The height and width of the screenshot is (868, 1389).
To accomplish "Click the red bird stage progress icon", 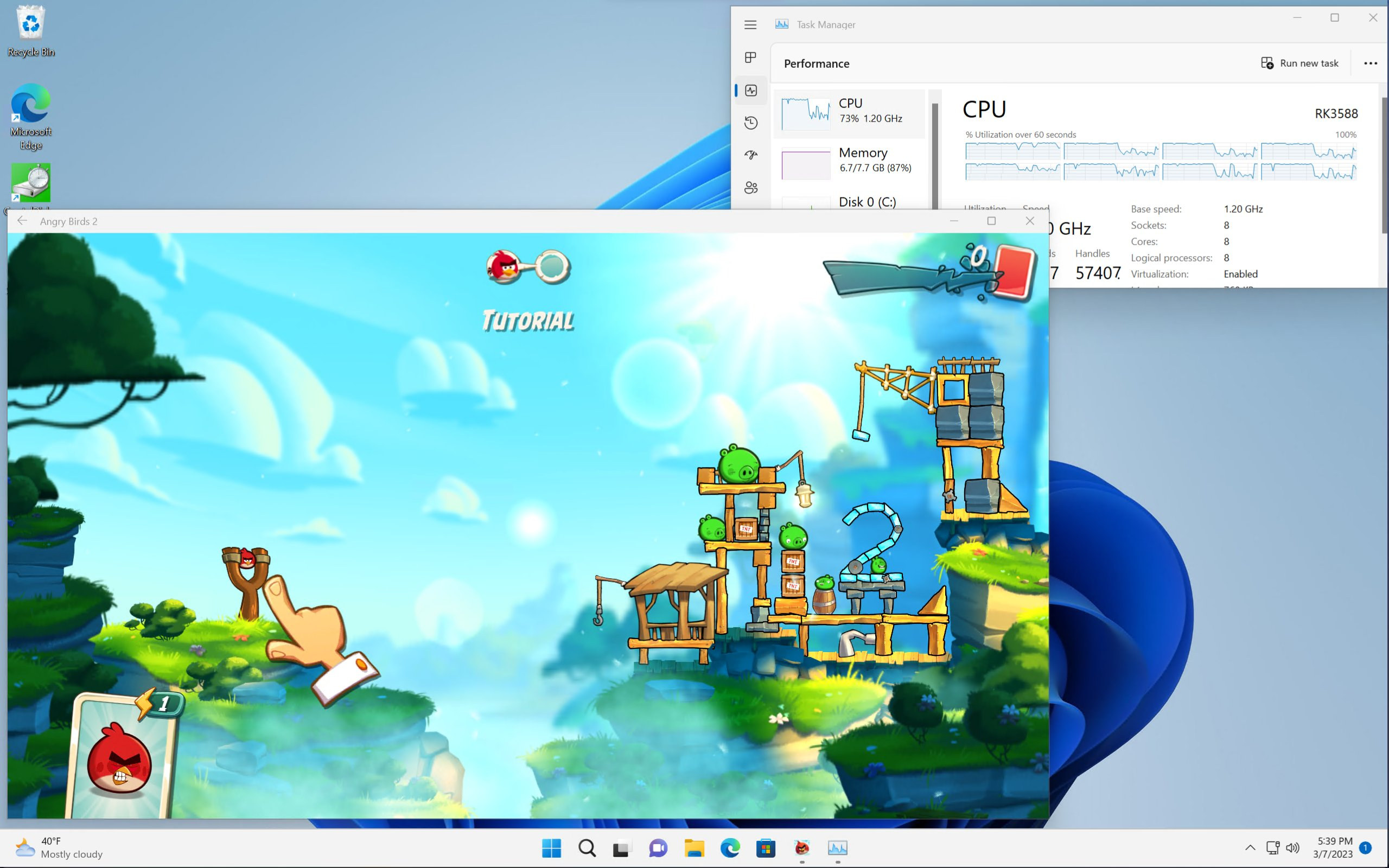I will click(503, 266).
